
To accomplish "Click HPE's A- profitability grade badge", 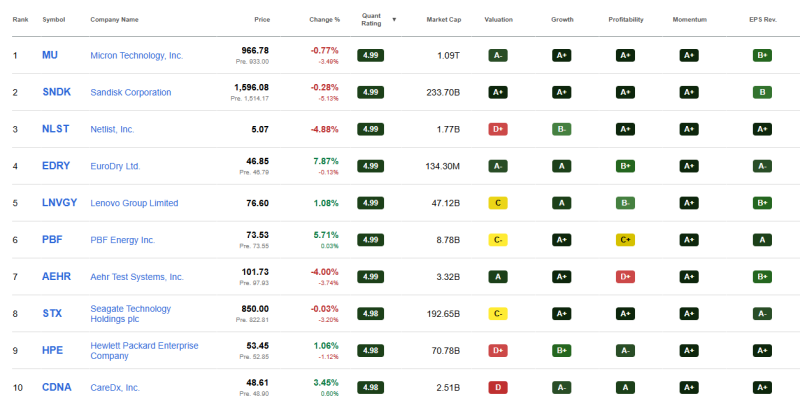I will click(625, 351).
